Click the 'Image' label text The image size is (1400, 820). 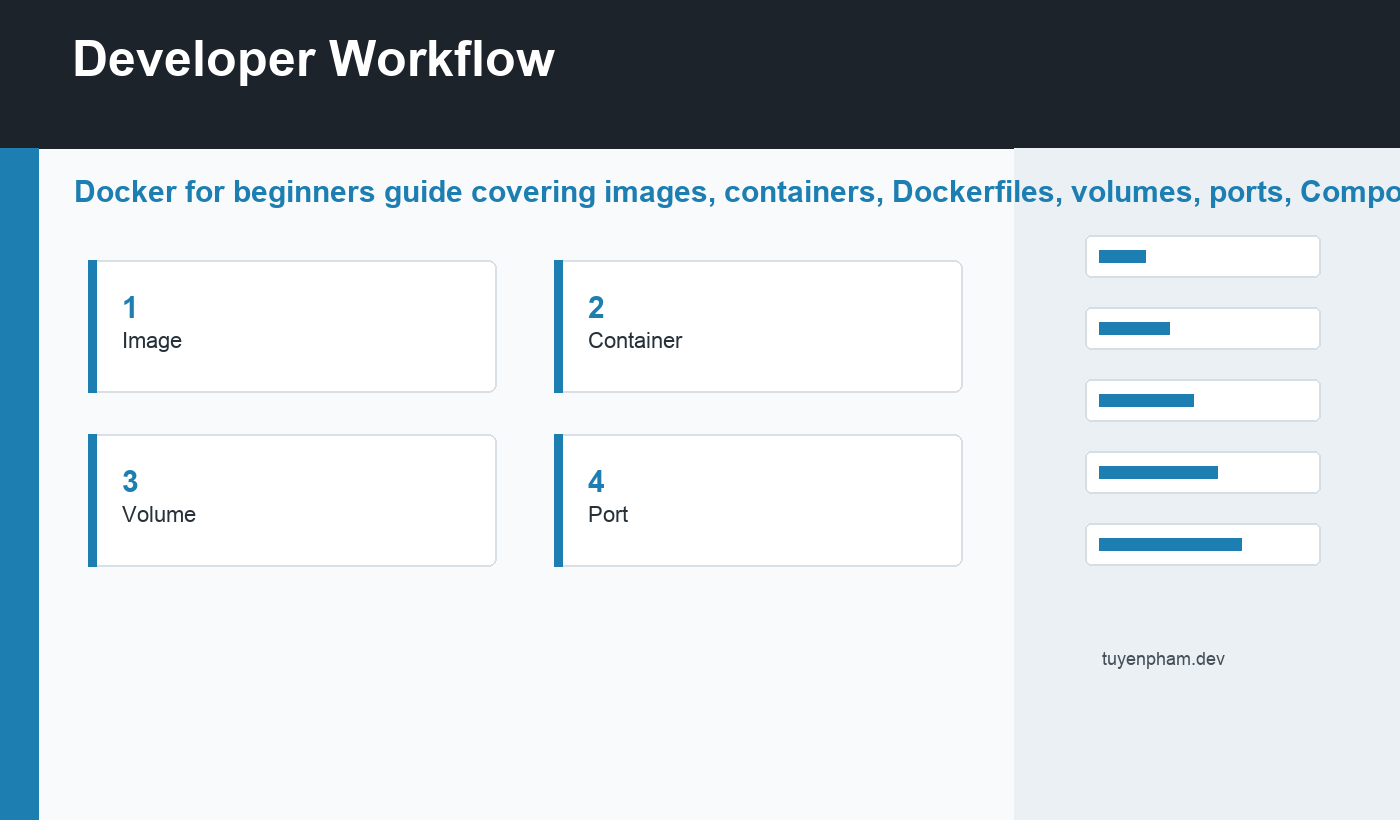point(152,340)
